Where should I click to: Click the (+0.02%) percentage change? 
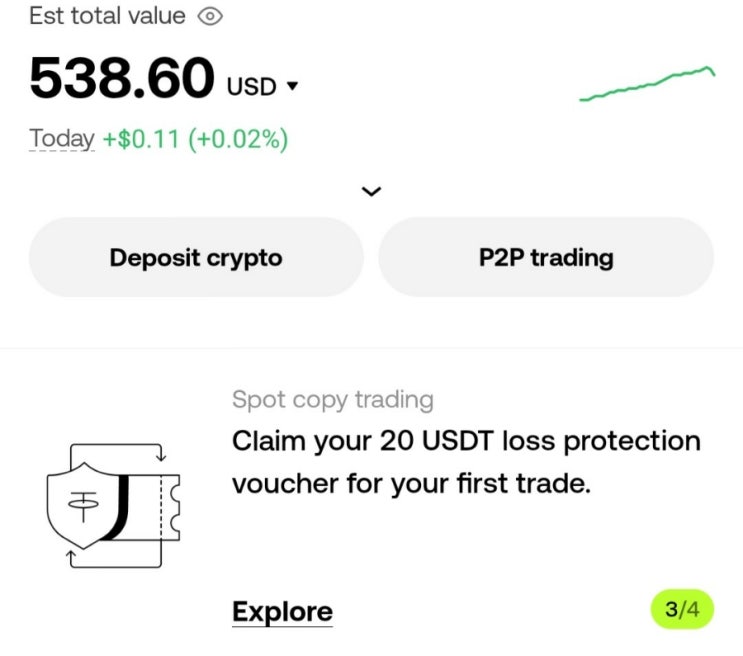(x=237, y=139)
